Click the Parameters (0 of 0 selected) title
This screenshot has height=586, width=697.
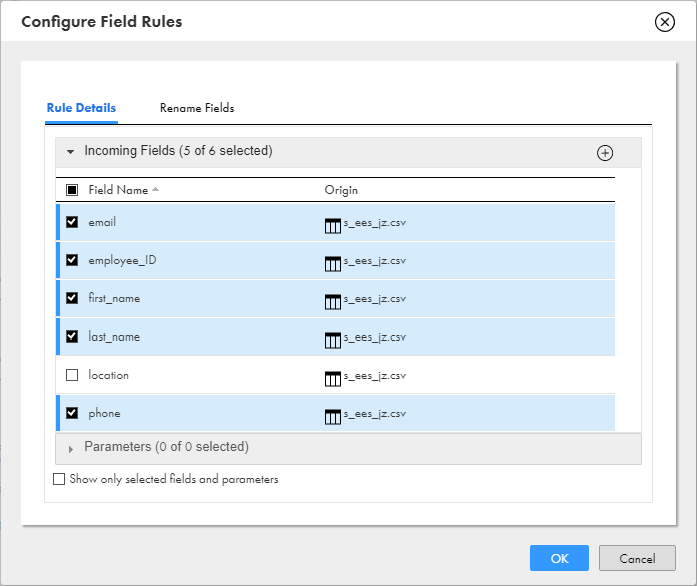[x=166, y=446]
